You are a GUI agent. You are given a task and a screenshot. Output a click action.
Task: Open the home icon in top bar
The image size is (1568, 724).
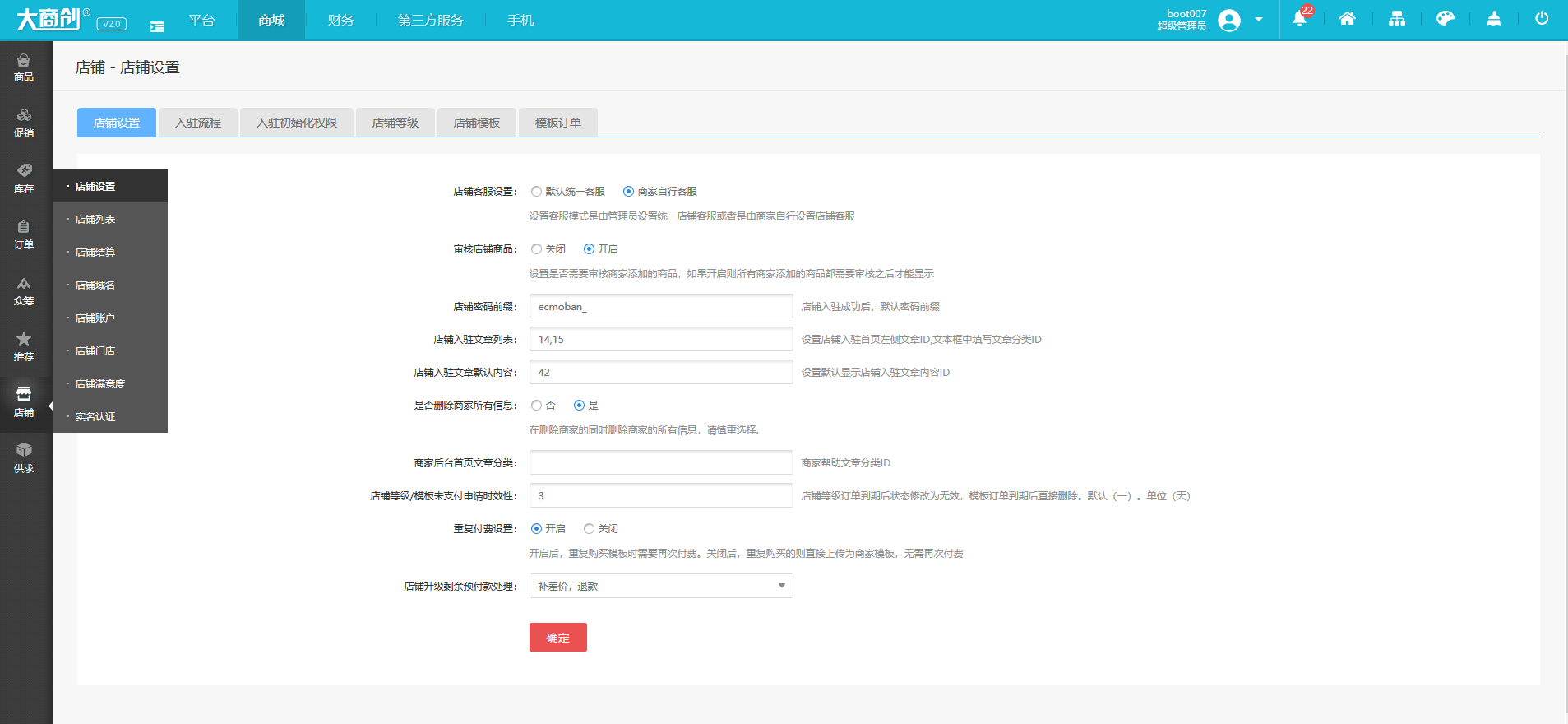pos(1347,19)
